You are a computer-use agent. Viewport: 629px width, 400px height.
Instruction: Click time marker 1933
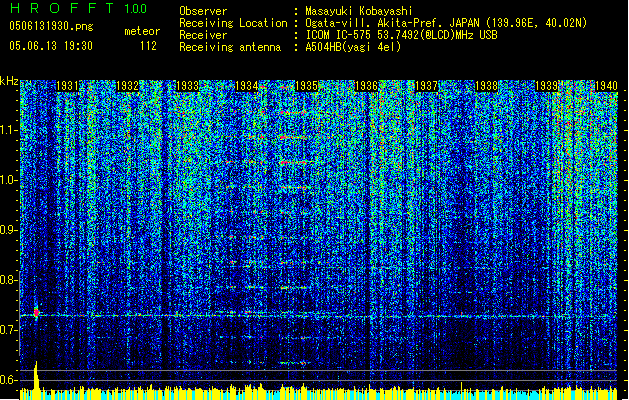(187, 86)
